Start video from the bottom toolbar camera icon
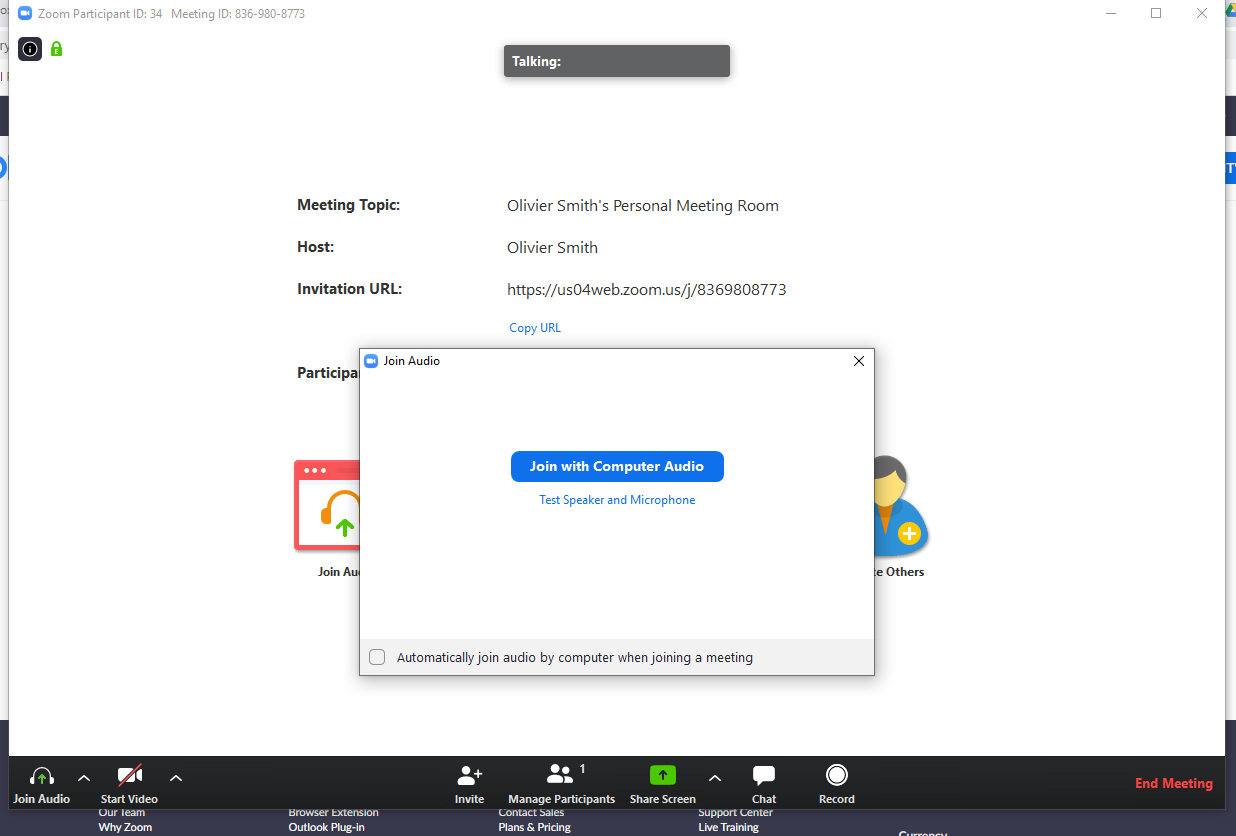The width and height of the screenshot is (1236, 836). 129,776
